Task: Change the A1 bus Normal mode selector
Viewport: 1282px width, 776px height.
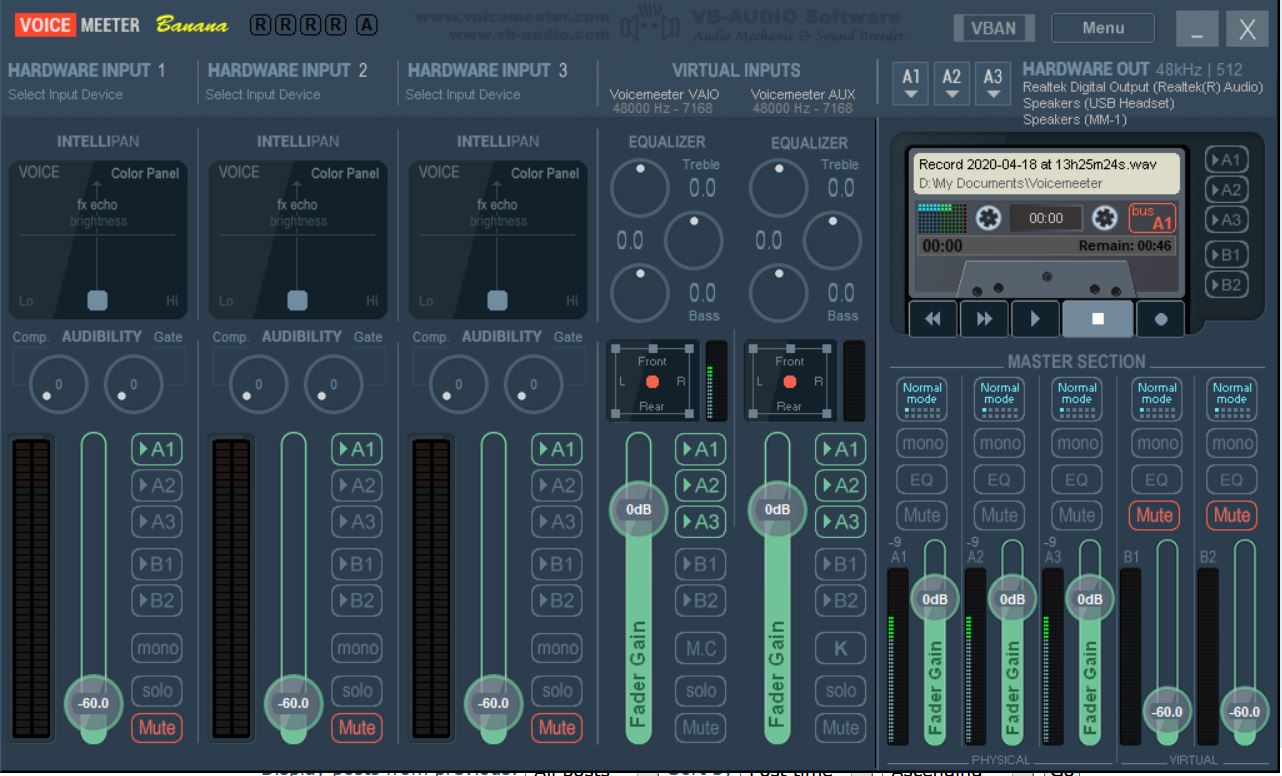Action: pos(922,399)
